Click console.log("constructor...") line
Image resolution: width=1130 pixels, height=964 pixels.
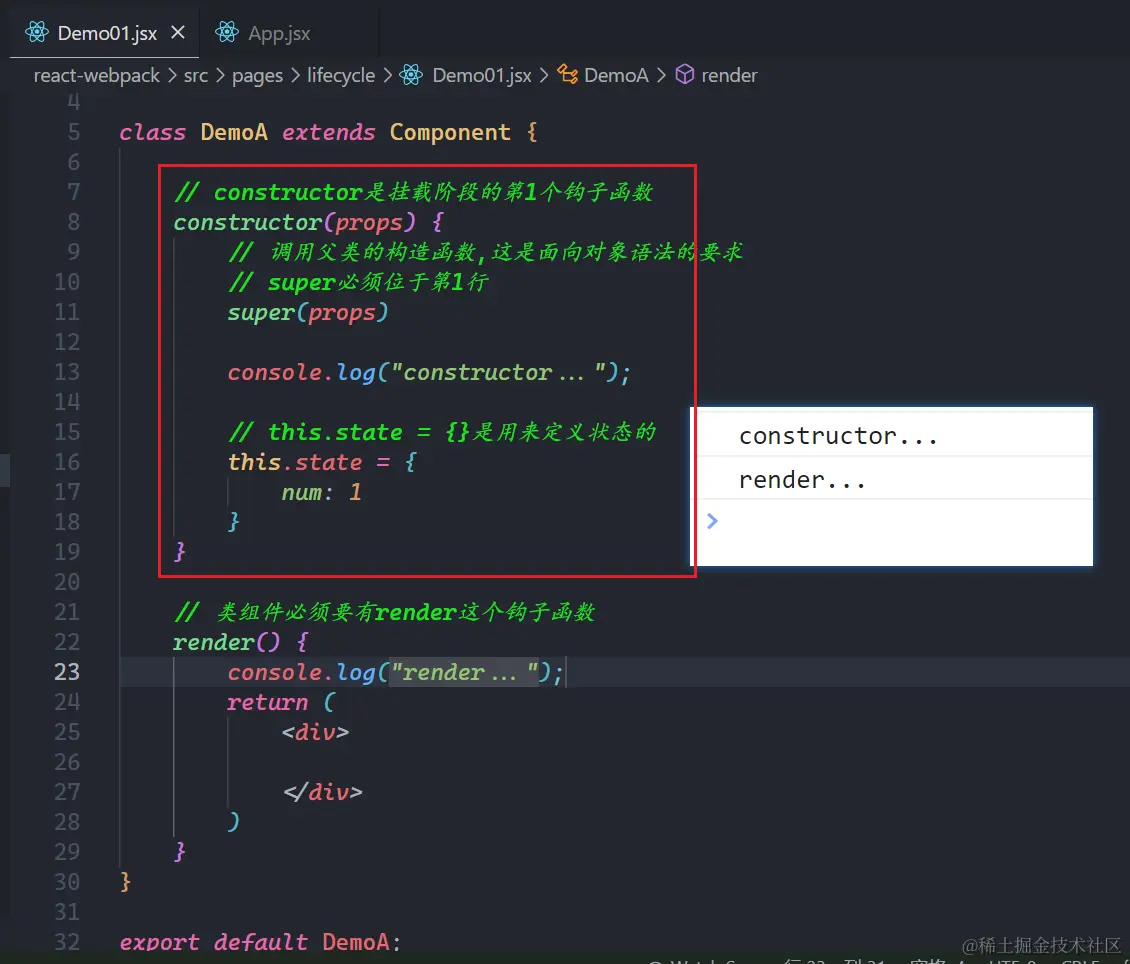coord(430,372)
